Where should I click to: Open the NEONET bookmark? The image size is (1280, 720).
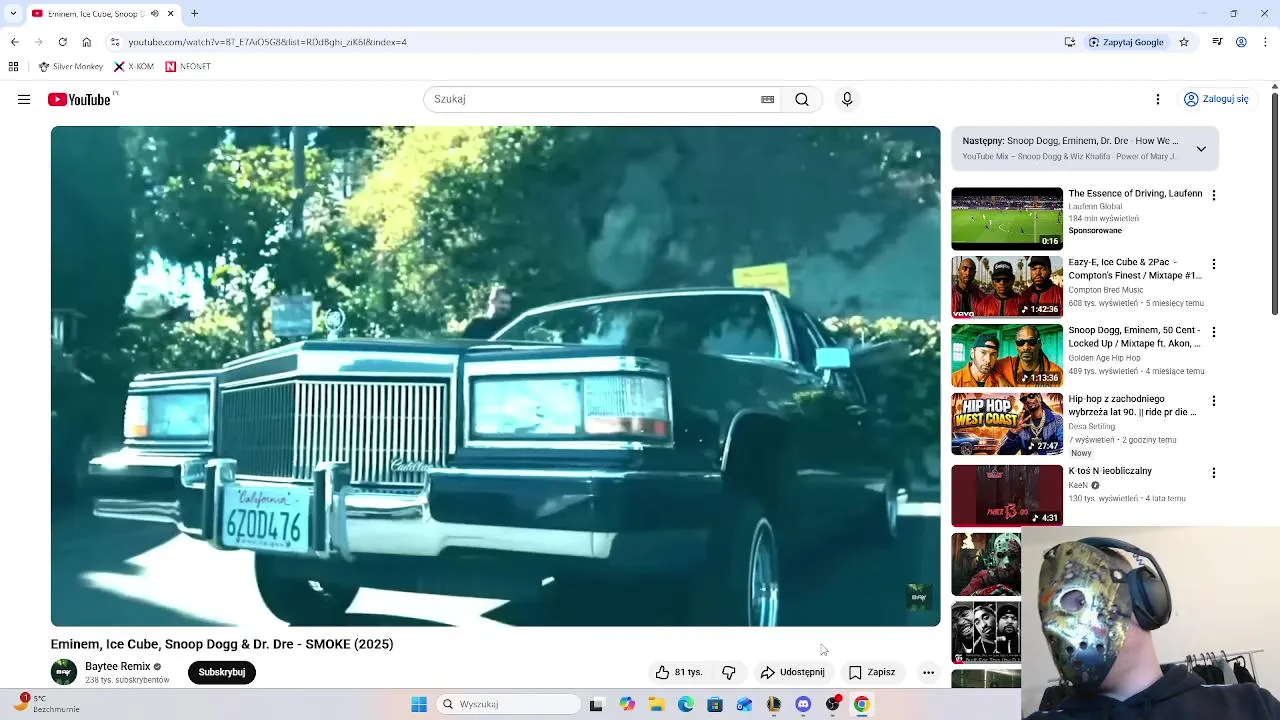(188, 66)
